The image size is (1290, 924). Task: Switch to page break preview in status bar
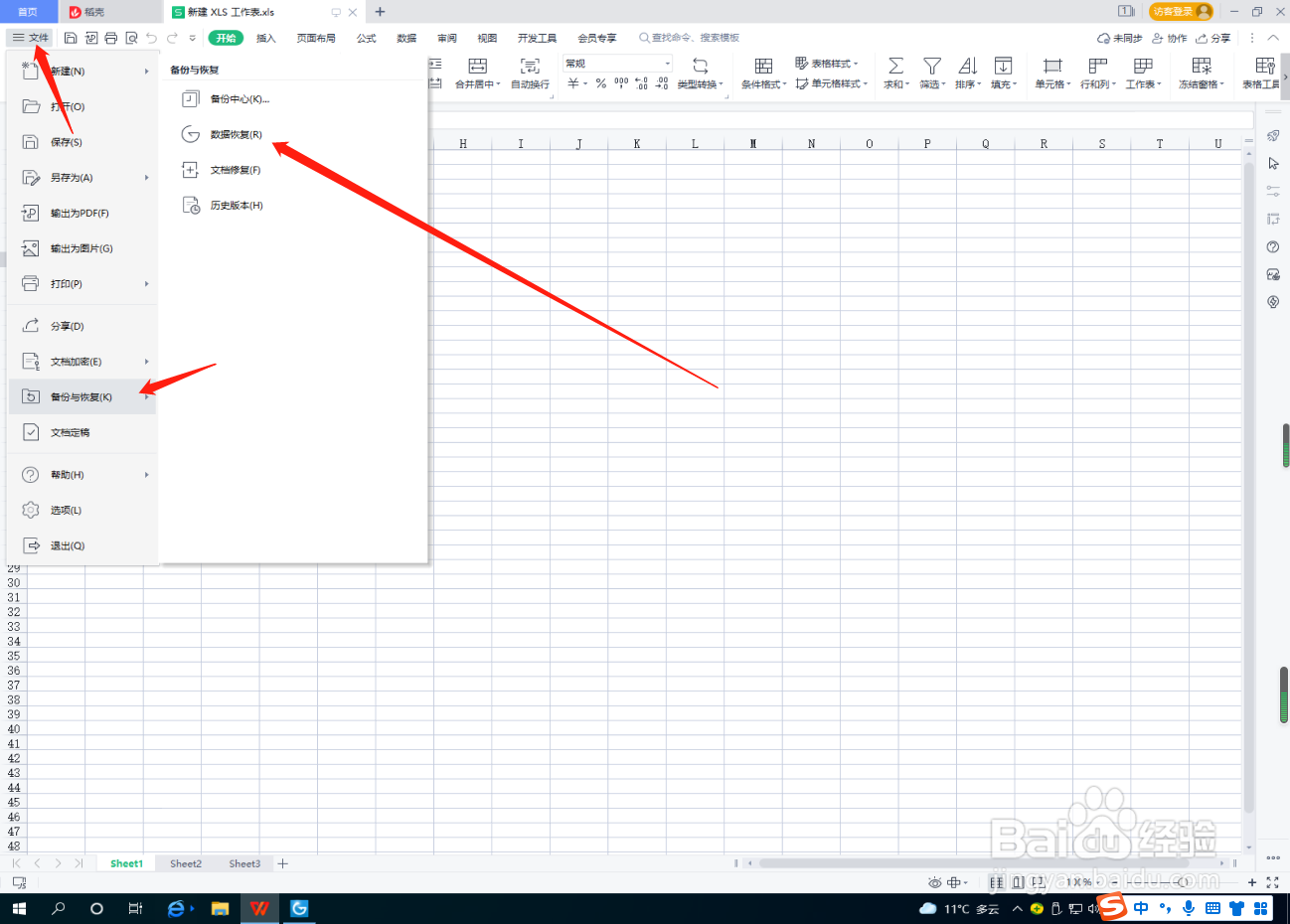coord(1039,882)
